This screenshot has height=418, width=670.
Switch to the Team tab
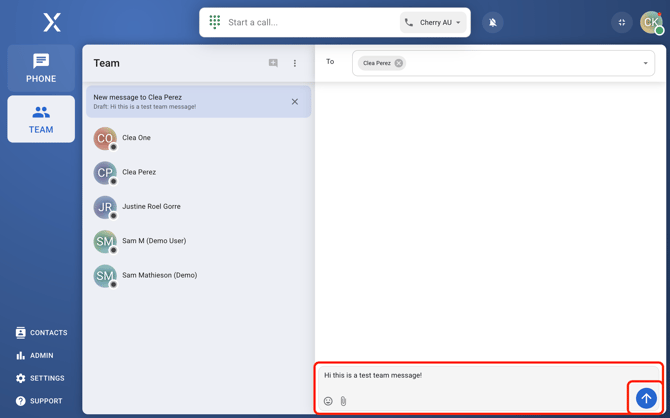[x=41, y=119]
